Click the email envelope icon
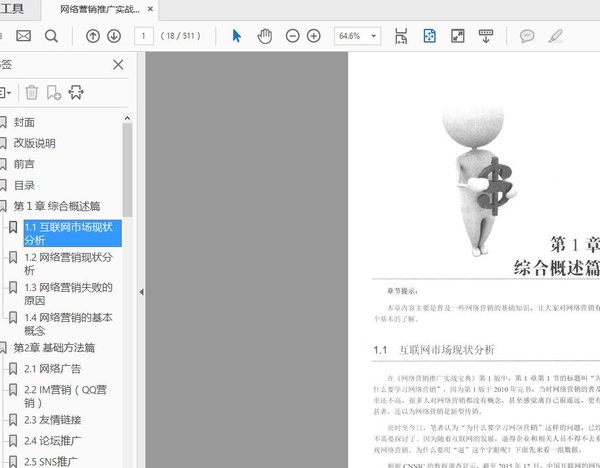Screen dimensions: 600x468 [23, 36]
